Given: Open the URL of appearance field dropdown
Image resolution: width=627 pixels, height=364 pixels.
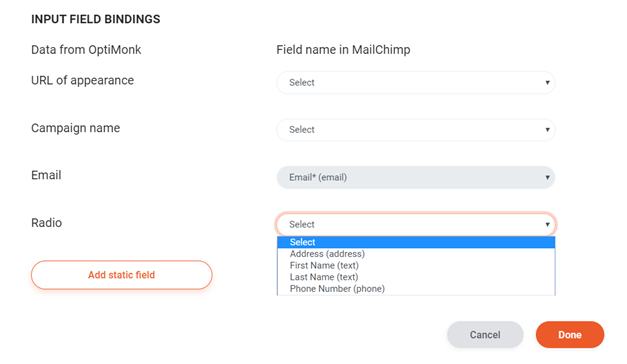Looking at the screenshot, I should (x=415, y=82).
